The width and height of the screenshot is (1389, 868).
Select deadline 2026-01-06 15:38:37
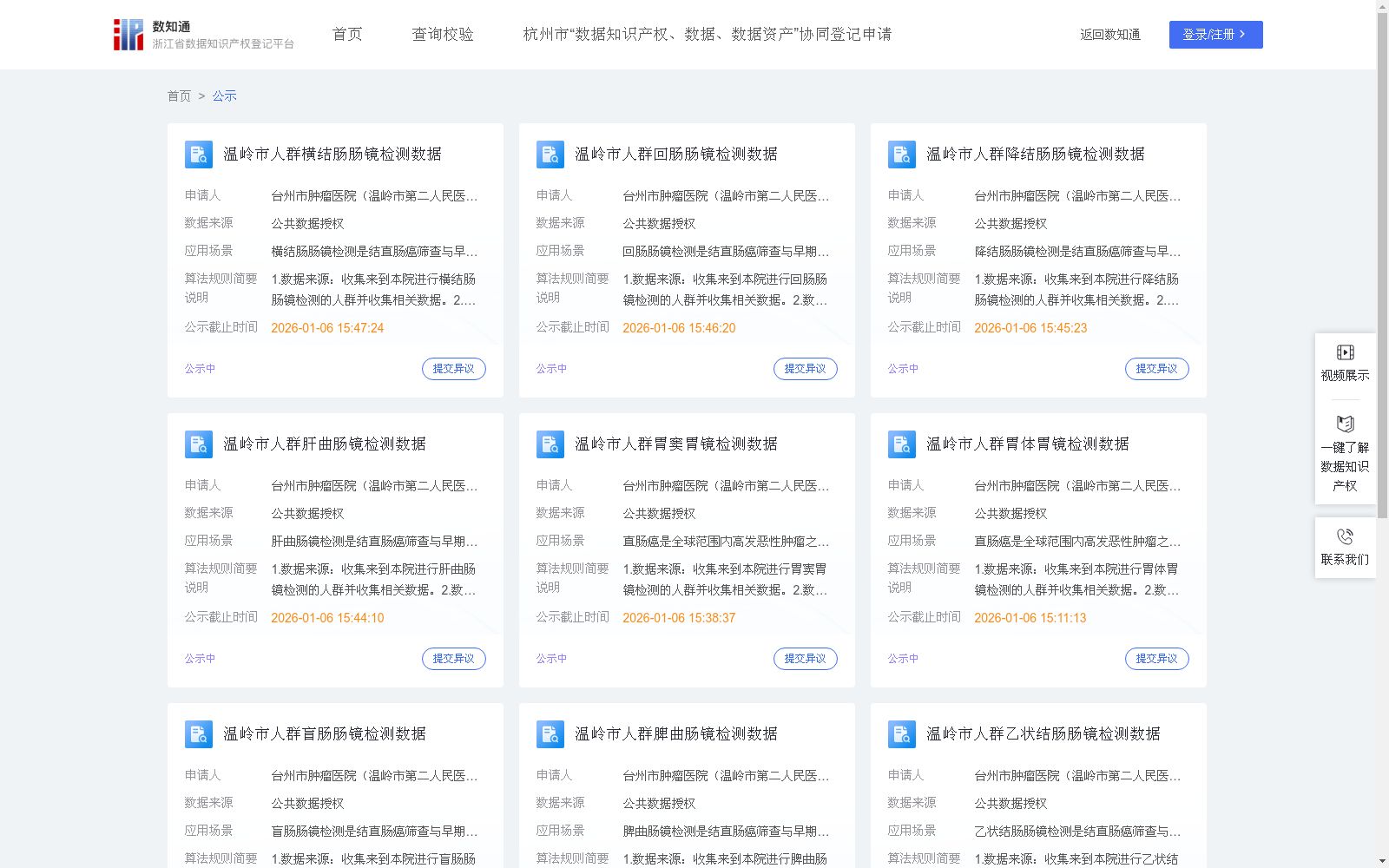point(679,618)
